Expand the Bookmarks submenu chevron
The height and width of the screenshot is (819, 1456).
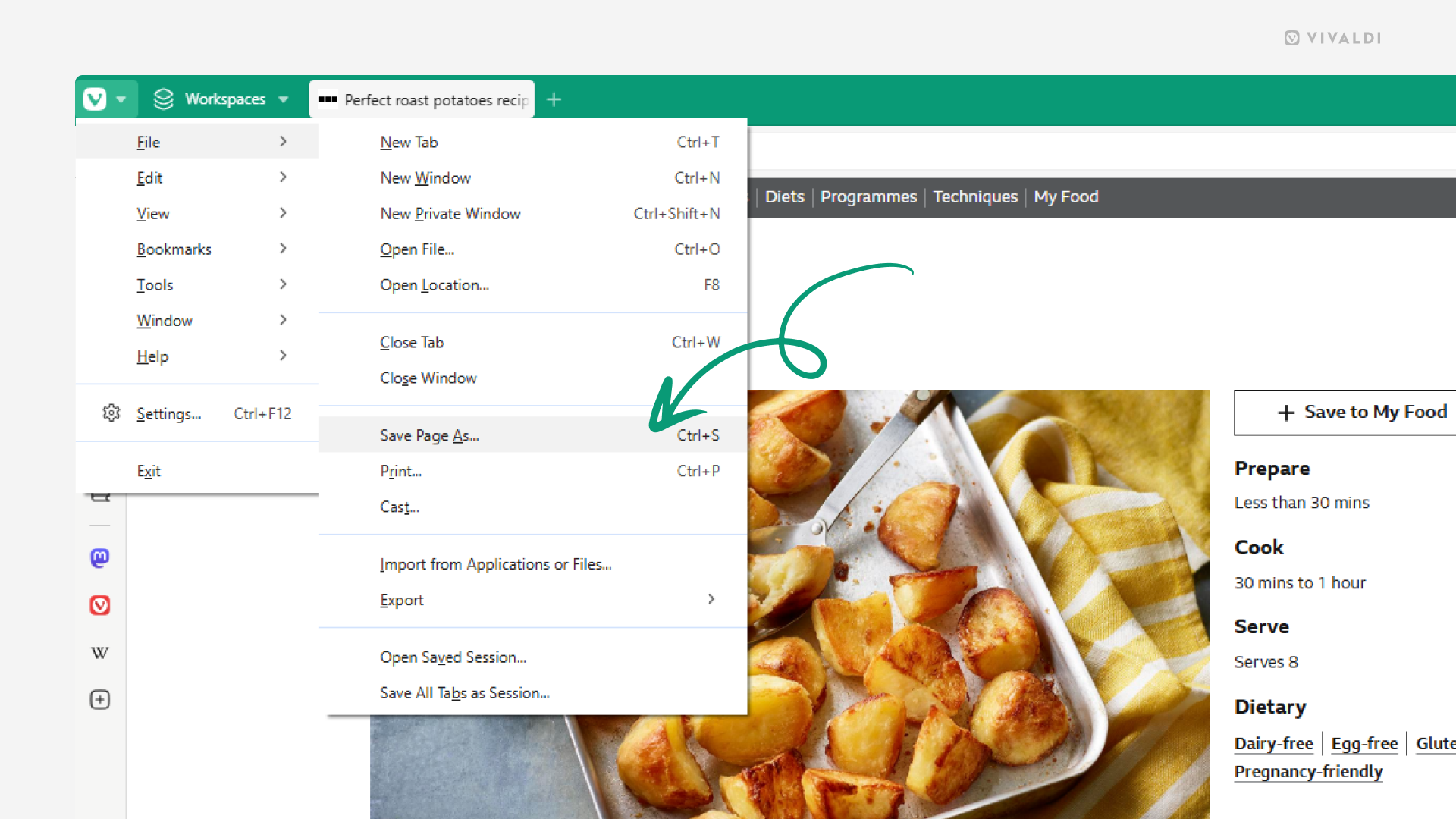coord(283,248)
